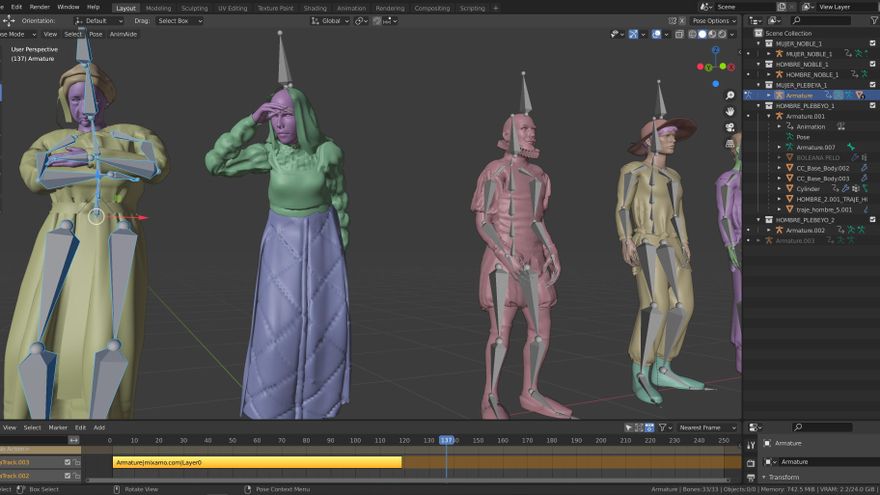The image size is (880, 495).
Task: Collapse the Armature.001 tree item
Action: tap(769, 116)
